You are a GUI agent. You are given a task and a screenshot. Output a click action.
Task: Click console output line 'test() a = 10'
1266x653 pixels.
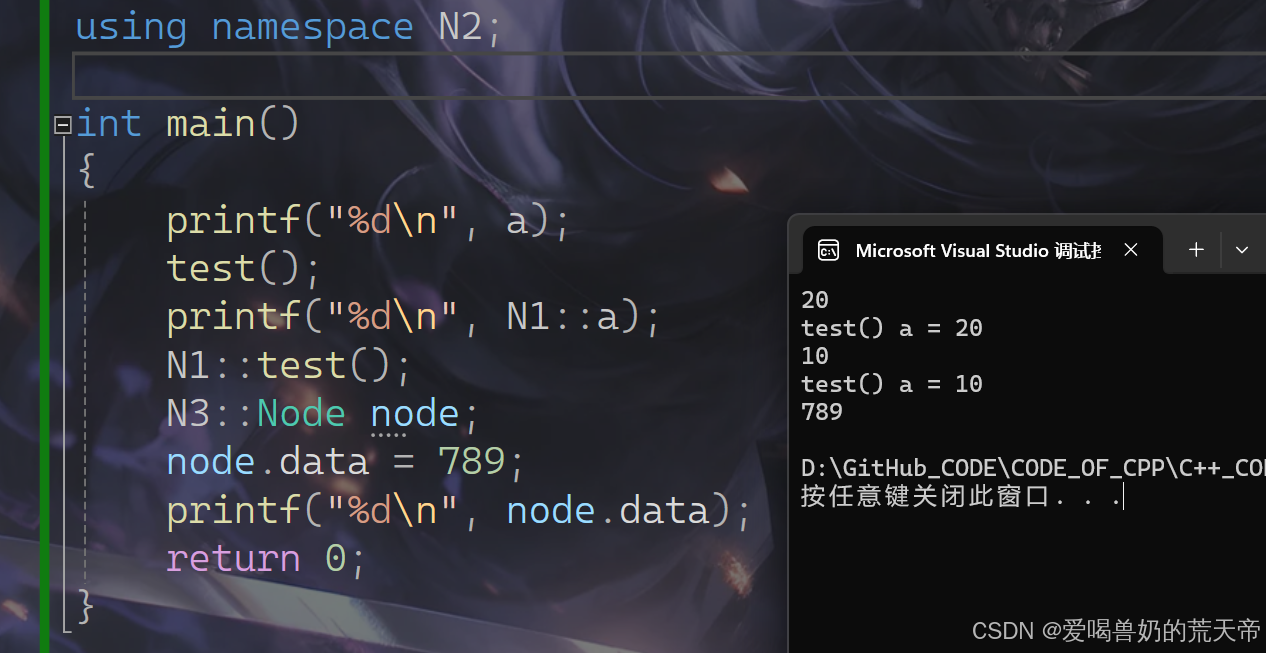[x=892, y=384]
